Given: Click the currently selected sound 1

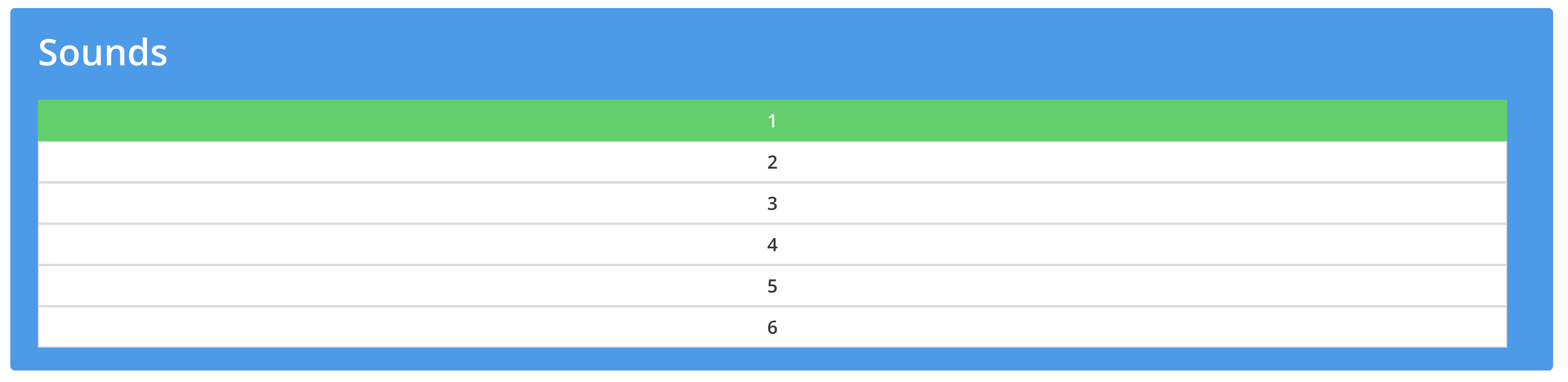Looking at the screenshot, I should (772, 121).
